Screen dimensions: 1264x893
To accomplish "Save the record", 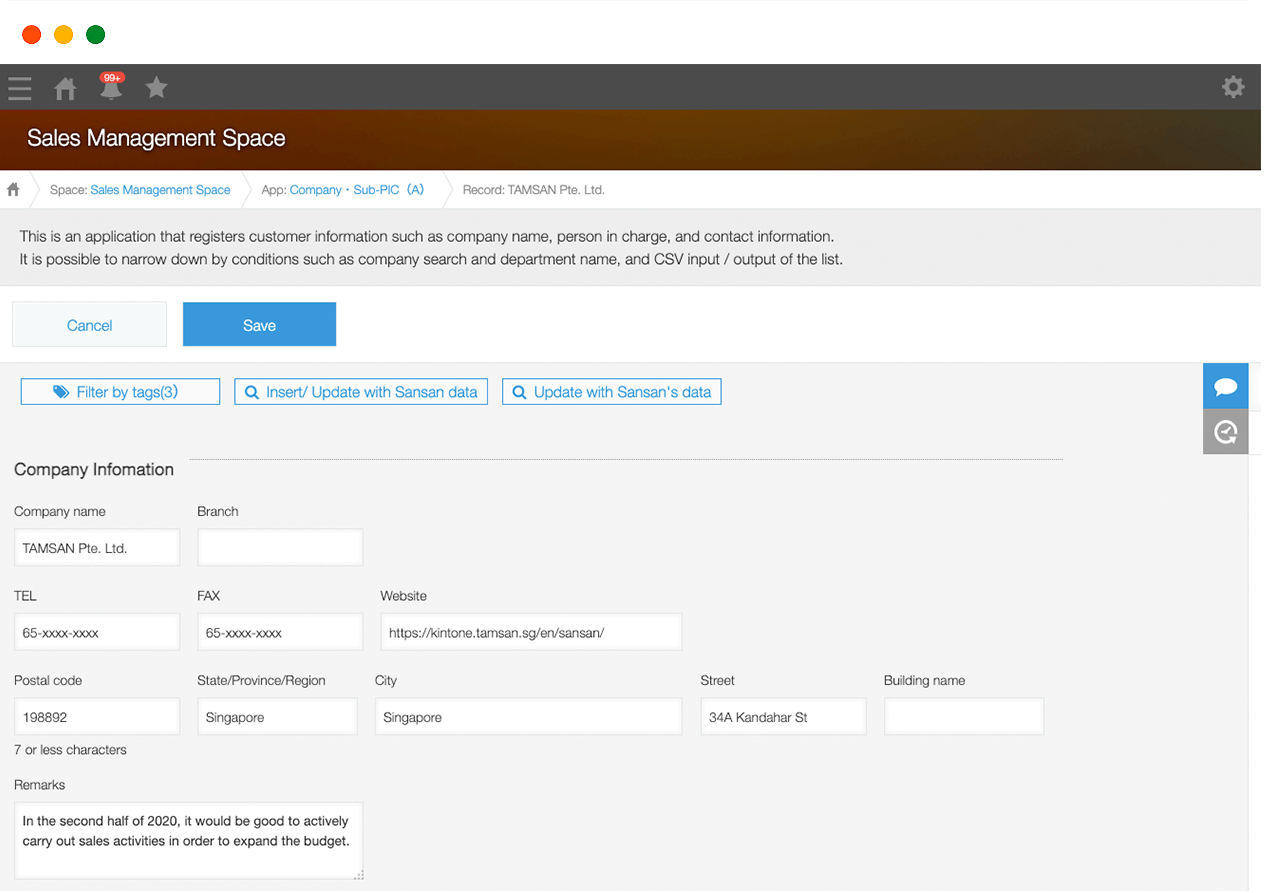I will tap(259, 325).
